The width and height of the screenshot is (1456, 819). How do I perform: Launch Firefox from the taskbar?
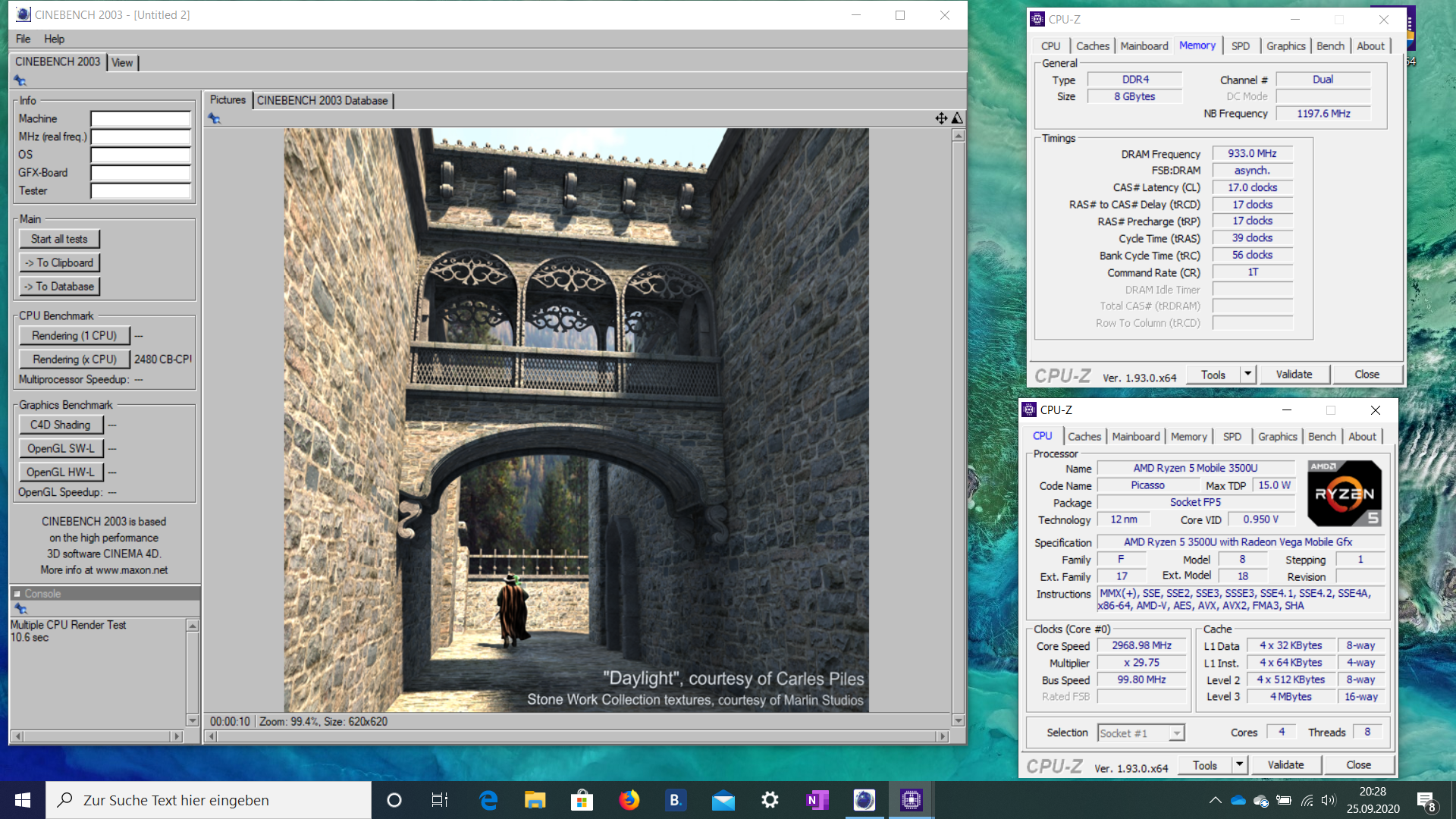click(x=629, y=800)
